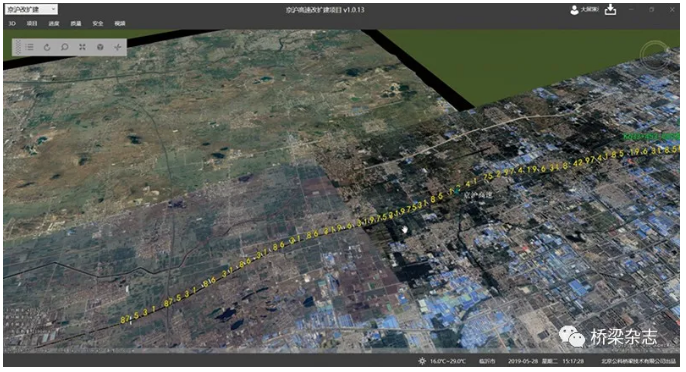Image resolution: width=686 pixels, height=372 pixels.
Task: Click the user name next to the account icon
Action: pos(590,9)
